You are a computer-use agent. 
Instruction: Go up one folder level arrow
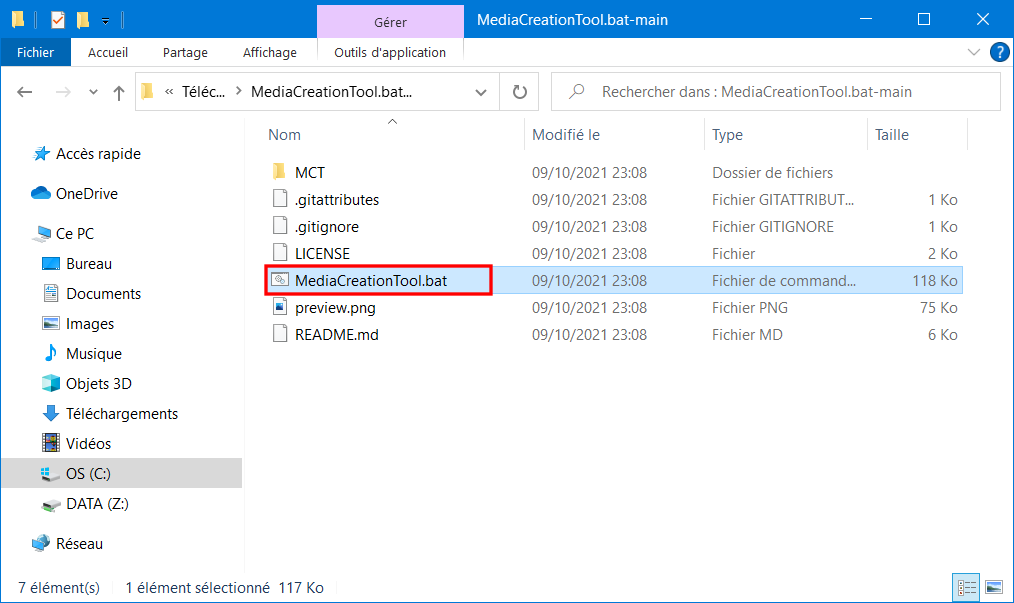[118, 93]
